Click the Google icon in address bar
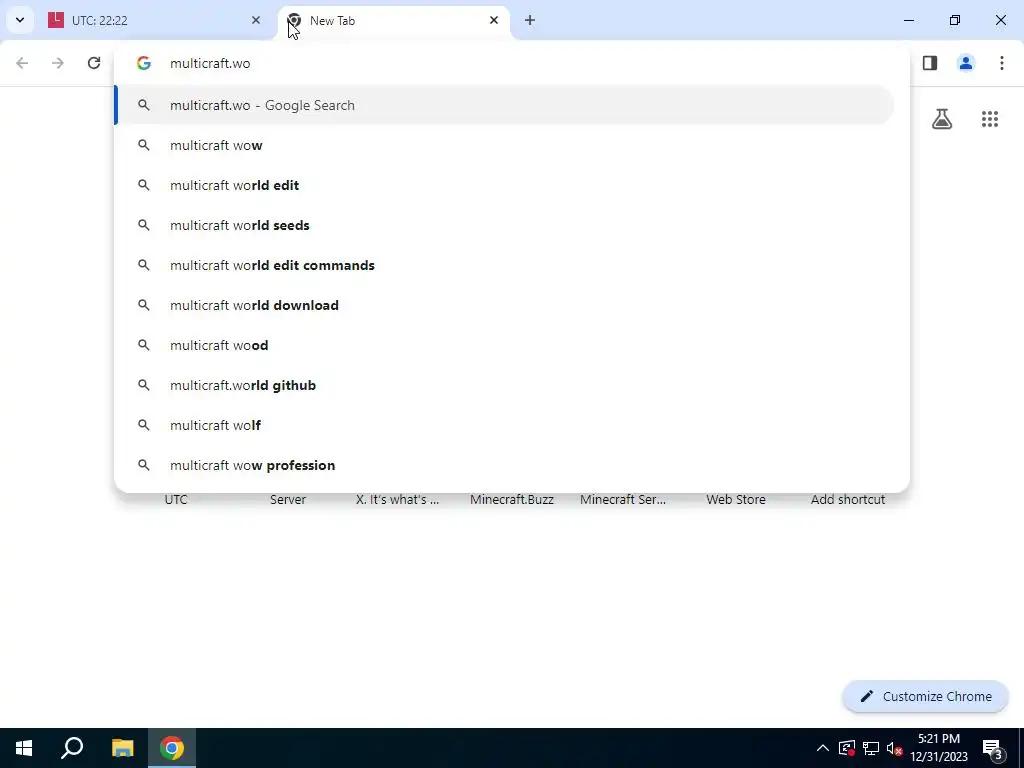Screen dimensions: 1024x768 (144, 63)
